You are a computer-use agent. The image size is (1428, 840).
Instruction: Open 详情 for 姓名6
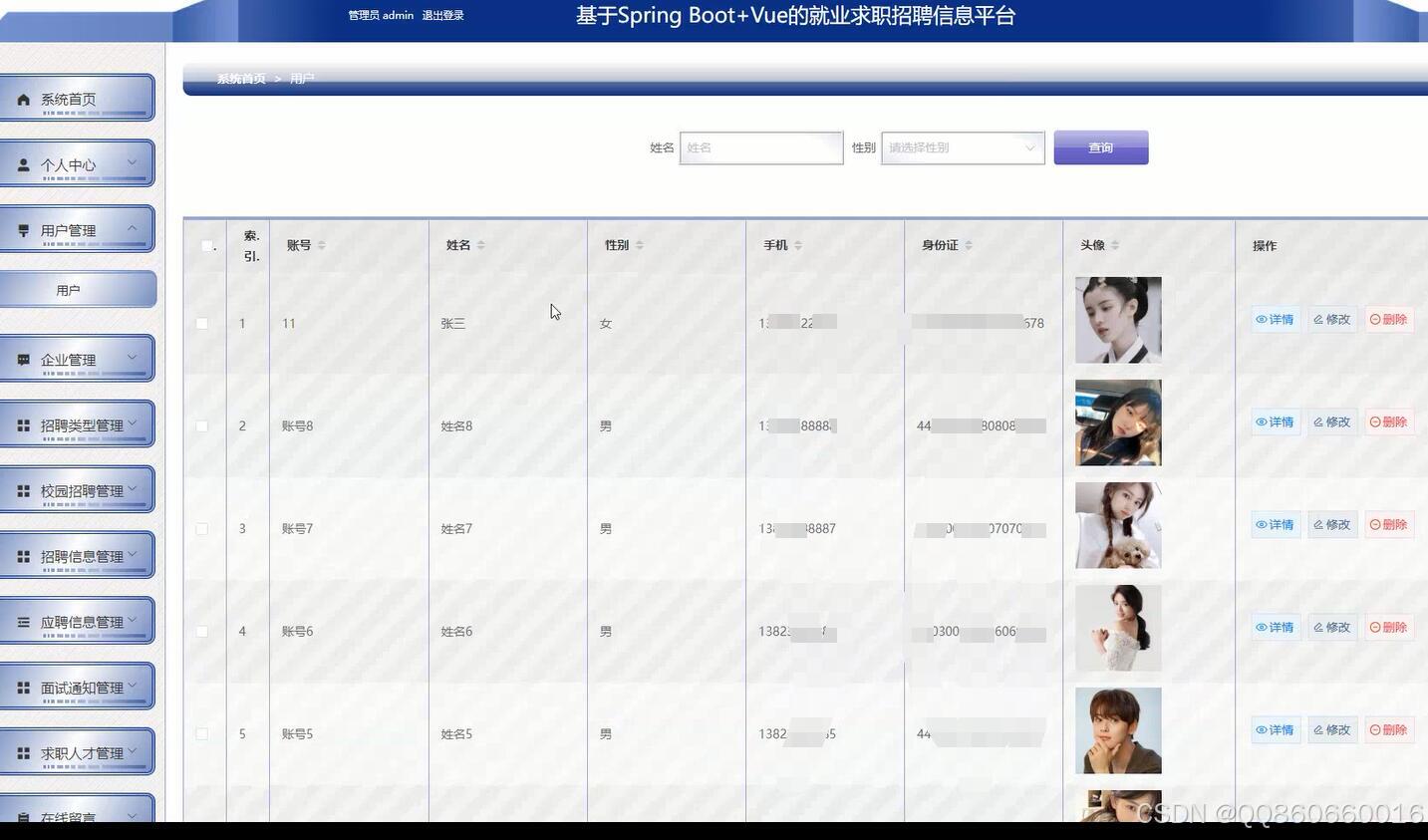pos(1276,628)
